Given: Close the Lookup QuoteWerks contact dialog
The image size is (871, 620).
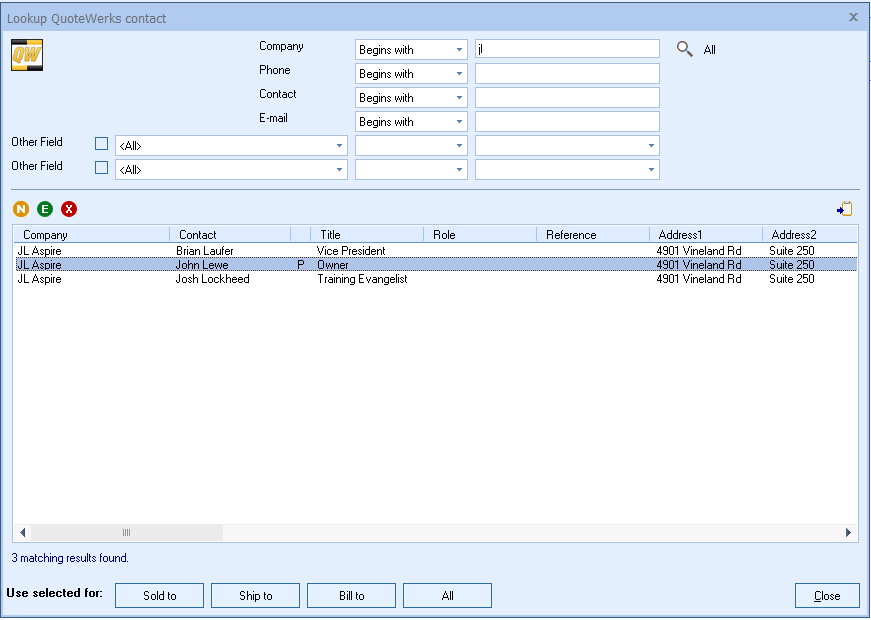Looking at the screenshot, I should click(x=853, y=17).
